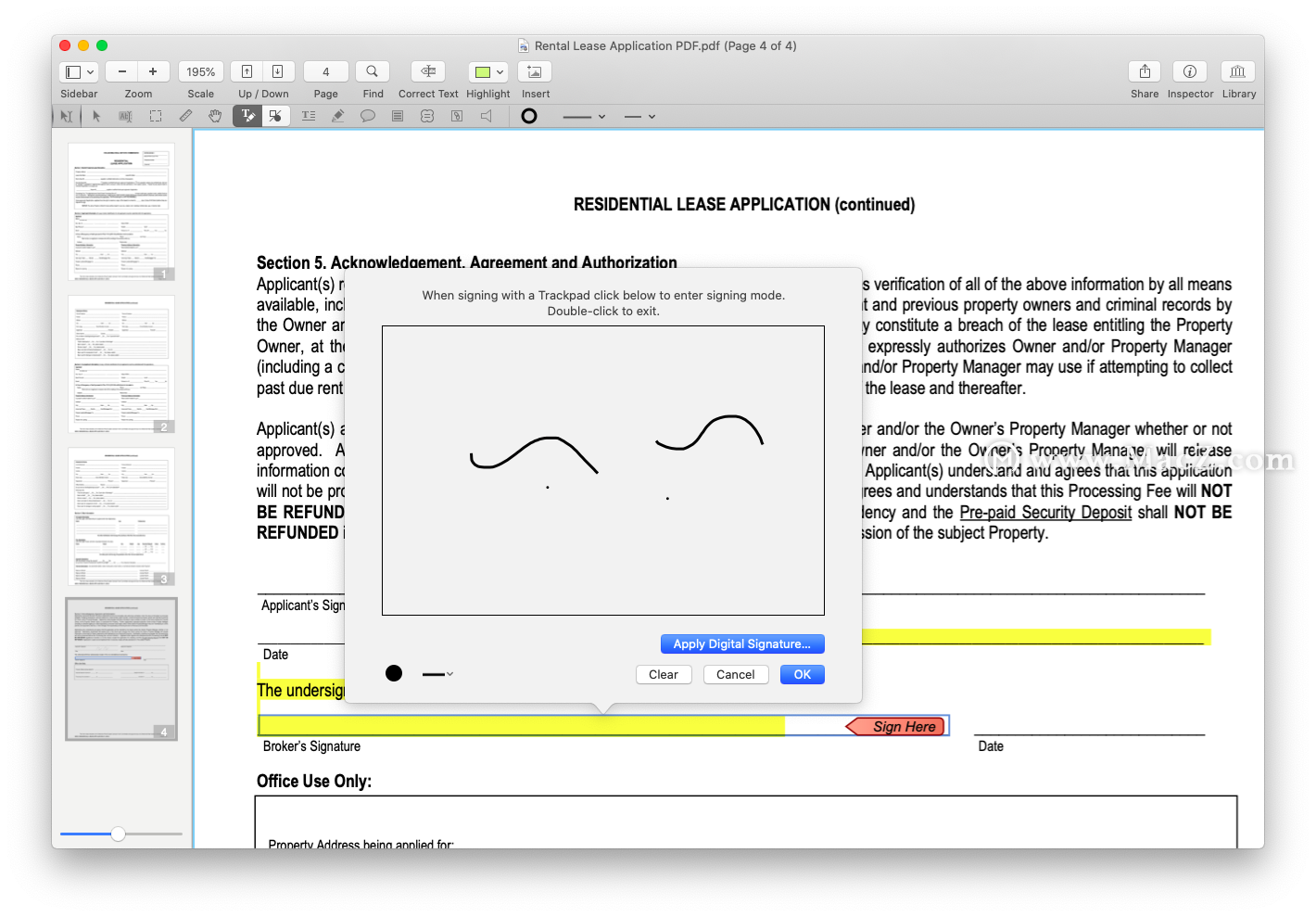Open the toolbar line thickness dropdown
1316x917 pixels.
pos(584,117)
